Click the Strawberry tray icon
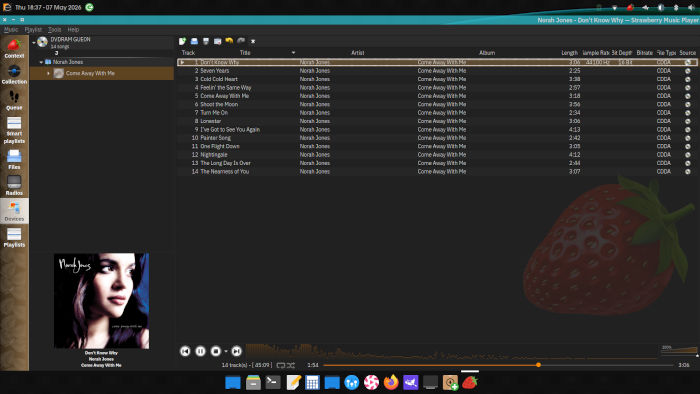Image resolution: width=700 pixels, height=394 pixels. [630, 8]
